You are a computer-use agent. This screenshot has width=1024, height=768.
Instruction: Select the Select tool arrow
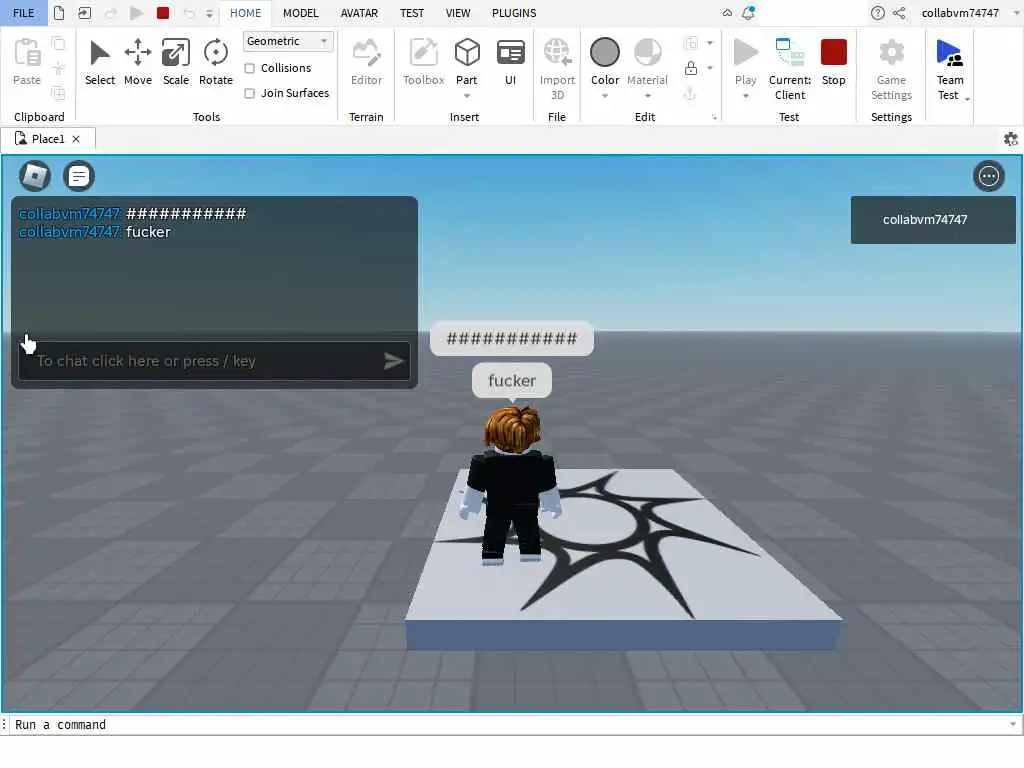pos(99,62)
